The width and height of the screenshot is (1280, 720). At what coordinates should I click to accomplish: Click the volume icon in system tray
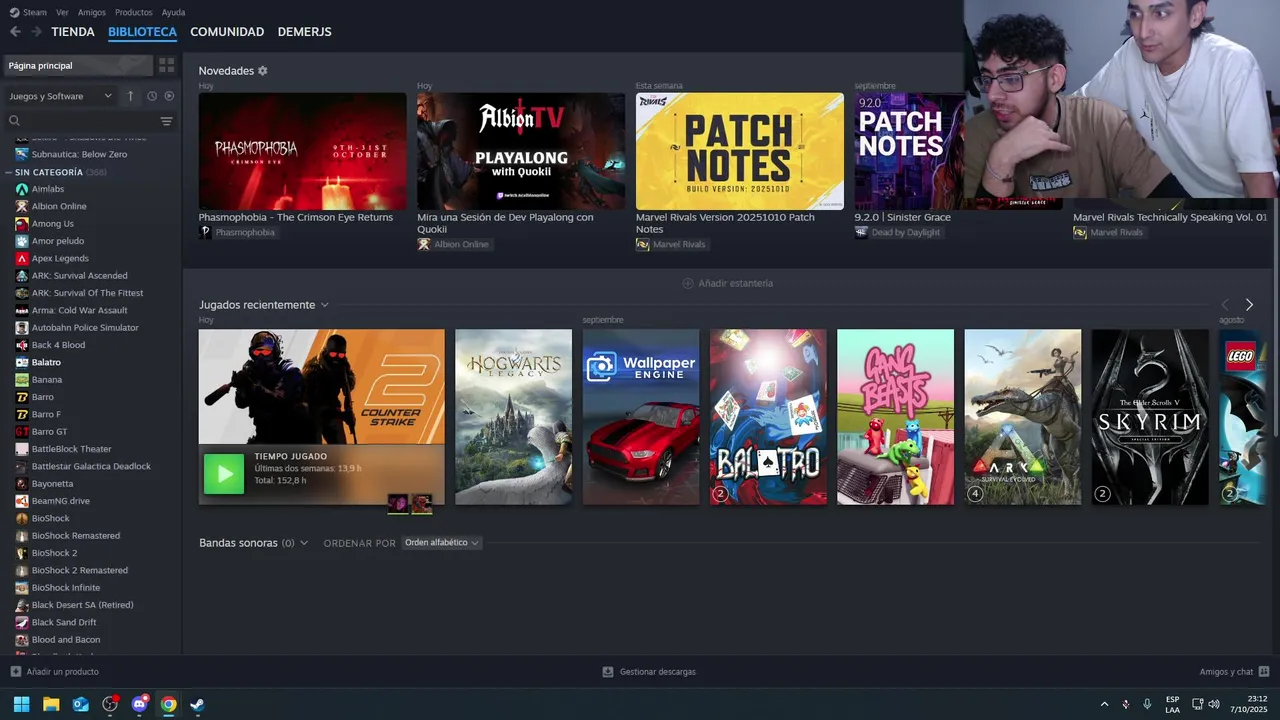tap(1214, 704)
